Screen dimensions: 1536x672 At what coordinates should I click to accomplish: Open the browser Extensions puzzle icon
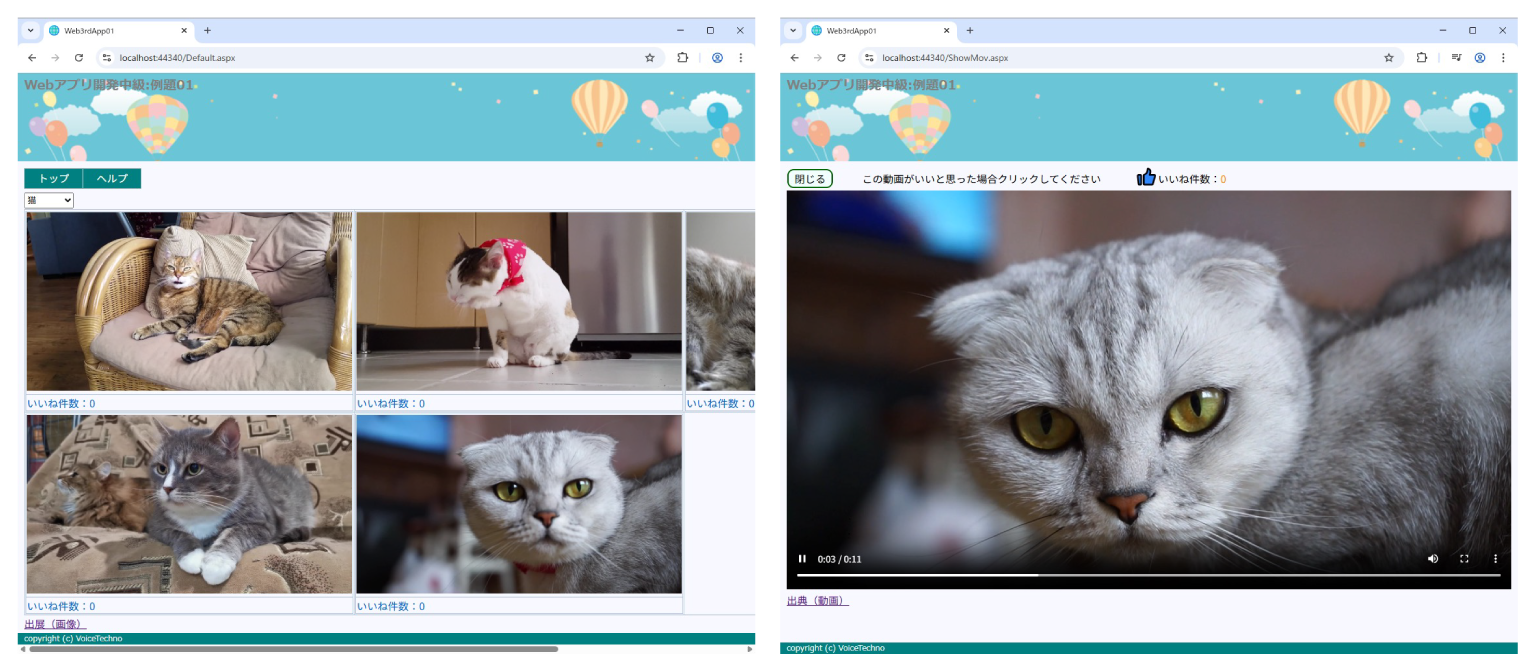tap(1422, 57)
